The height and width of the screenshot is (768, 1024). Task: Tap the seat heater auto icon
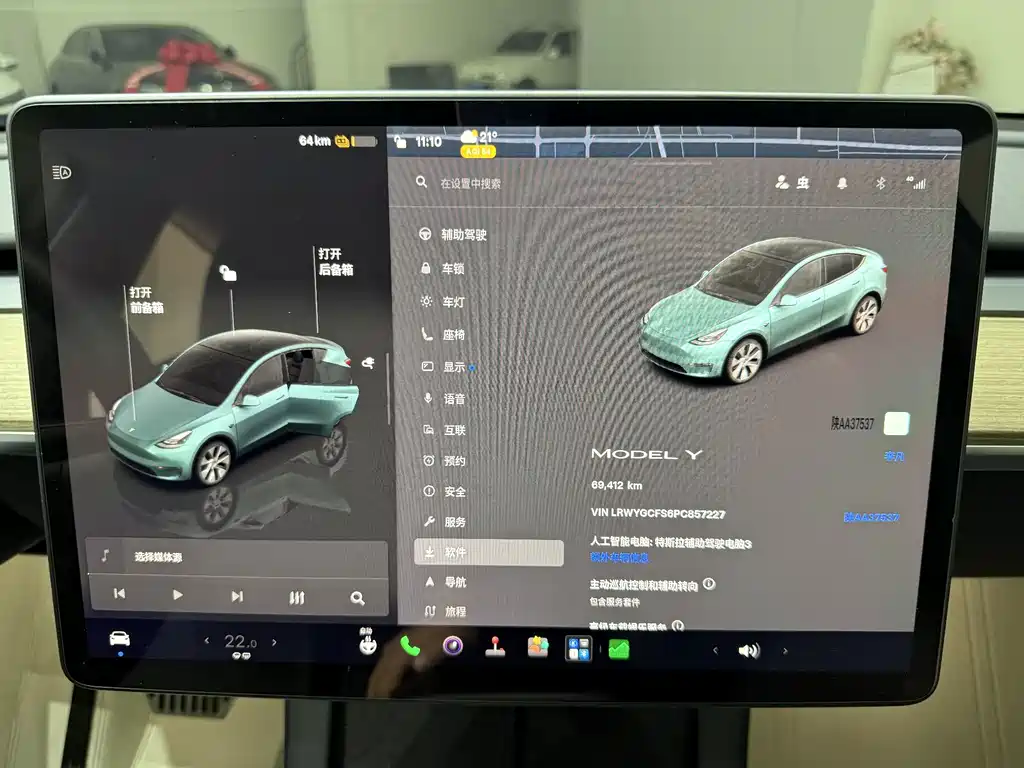pyautogui.click(x=368, y=642)
